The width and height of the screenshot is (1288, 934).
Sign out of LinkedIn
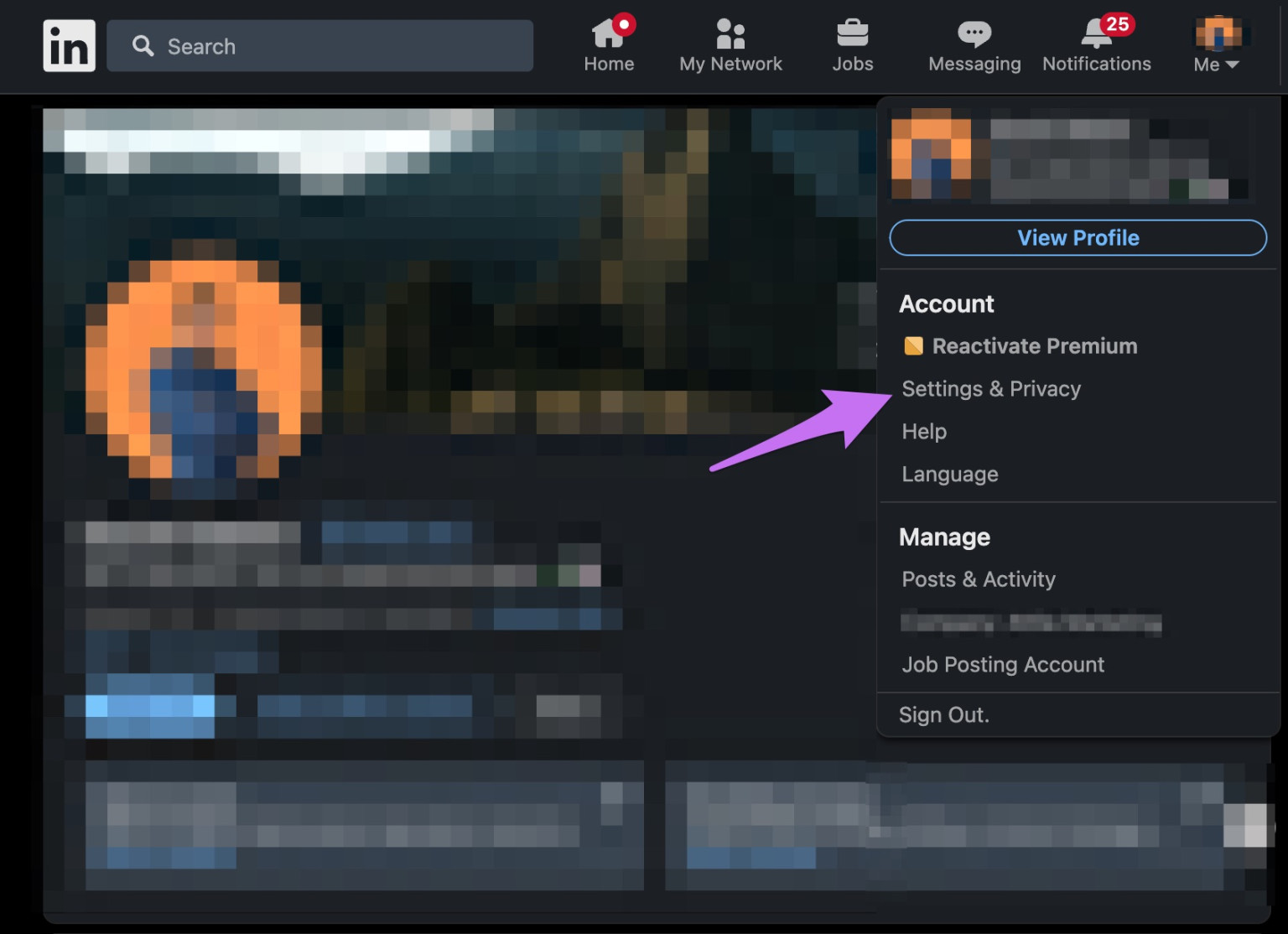pyautogui.click(x=944, y=715)
